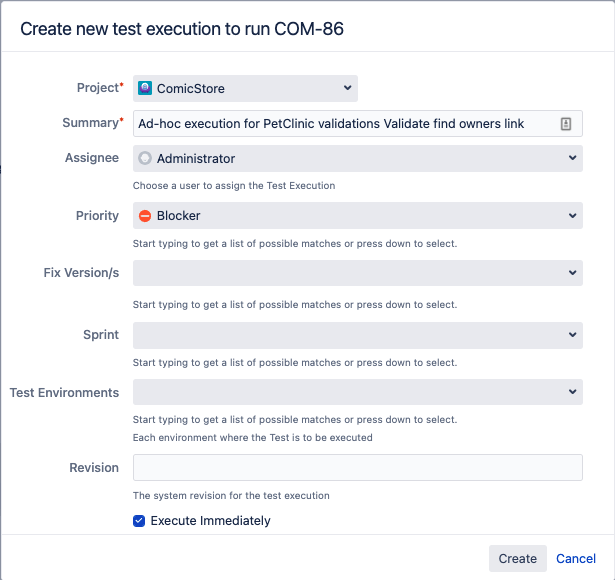Click the Administrator assignee field
The height and width of the screenshot is (580, 615).
click(x=358, y=158)
